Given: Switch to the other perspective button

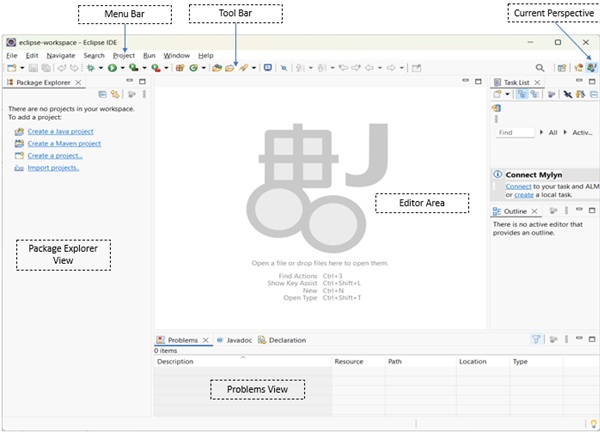Looking at the screenshot, I should pyautogui.click(x=578, y=68).
